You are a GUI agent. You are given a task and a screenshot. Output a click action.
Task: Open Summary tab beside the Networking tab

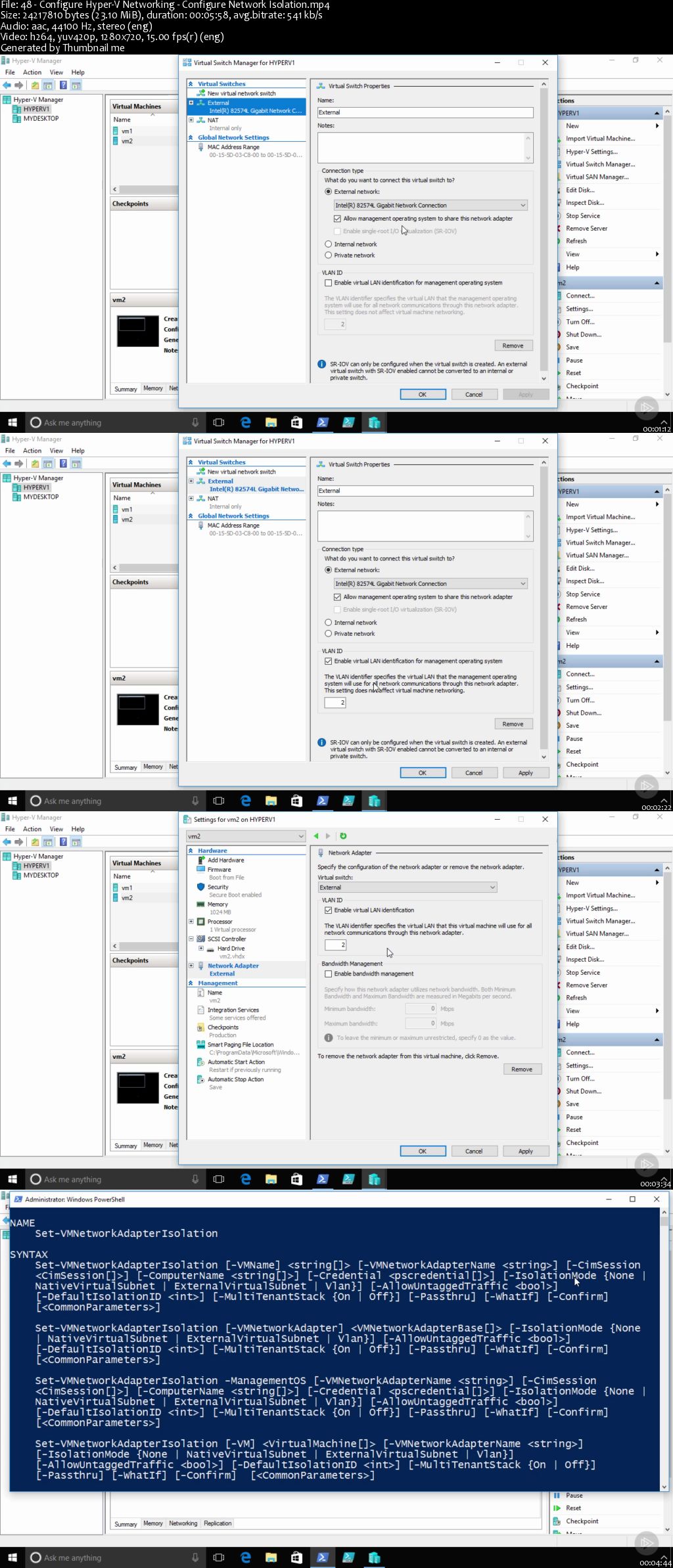[x=126, y=1524]
